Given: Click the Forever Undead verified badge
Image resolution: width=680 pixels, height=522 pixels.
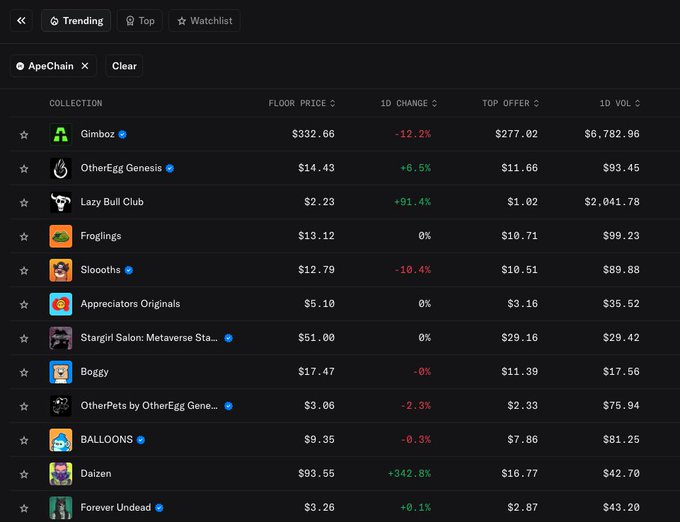Looking at the screenshot, I should 159,508.
